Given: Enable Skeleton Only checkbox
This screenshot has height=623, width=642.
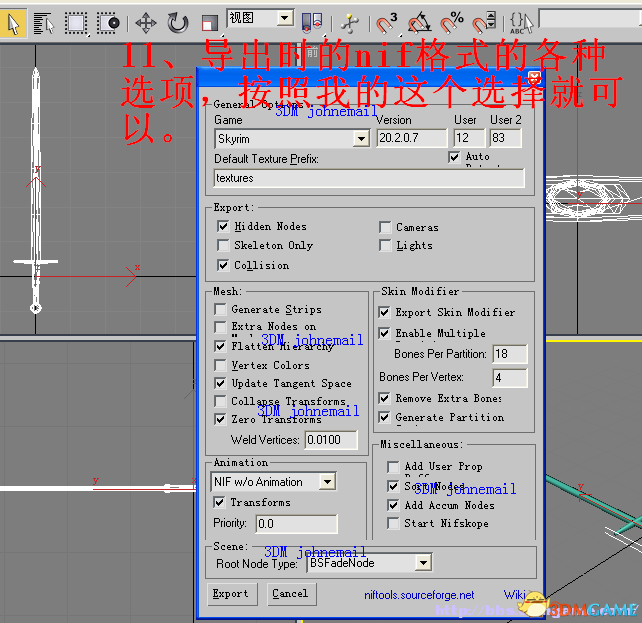Looking at the screenshot, I should 223,245.
